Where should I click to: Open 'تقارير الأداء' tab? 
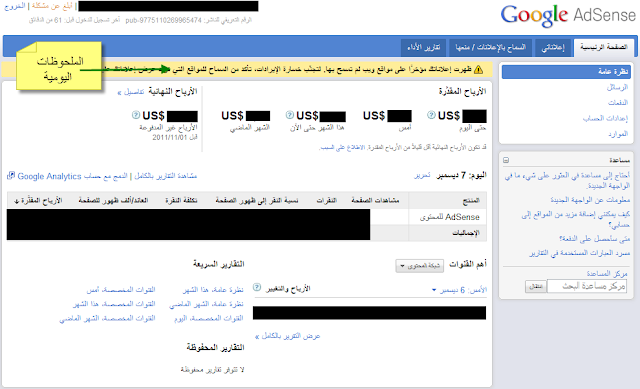pos(424,48)
